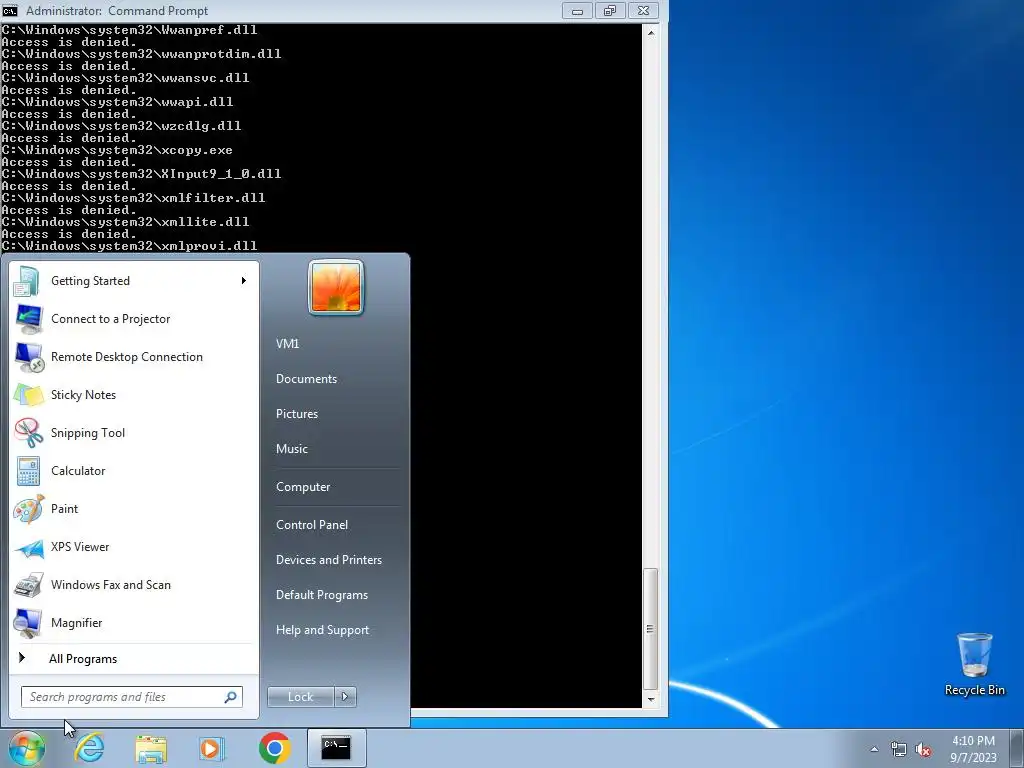Click the xmlprovi.dll output line
The height and width of the screenshot is (768, 1024).
[129, 246]
